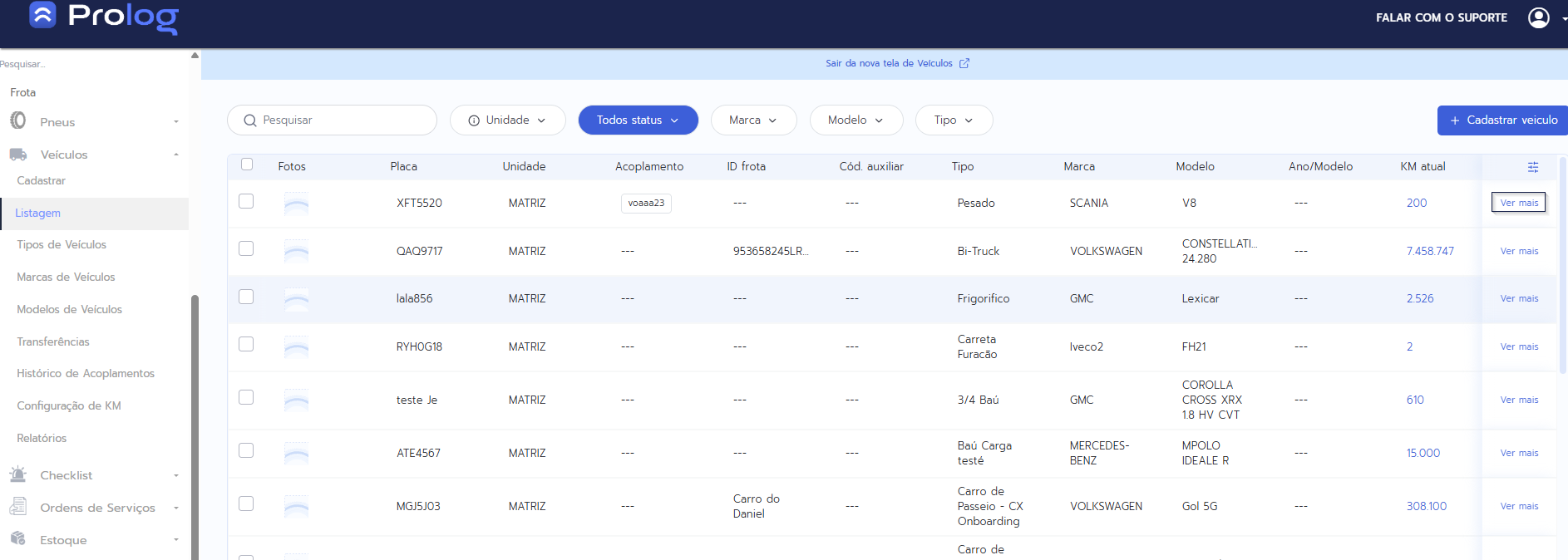1568x560 pixels.
Task: Open the Marca filter dropdown
Action: coord(753,120)
